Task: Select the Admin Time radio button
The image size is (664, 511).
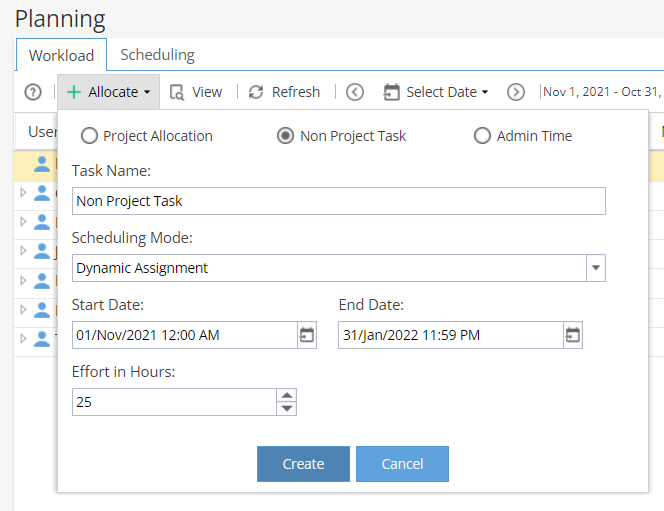Action: (482, 136)
